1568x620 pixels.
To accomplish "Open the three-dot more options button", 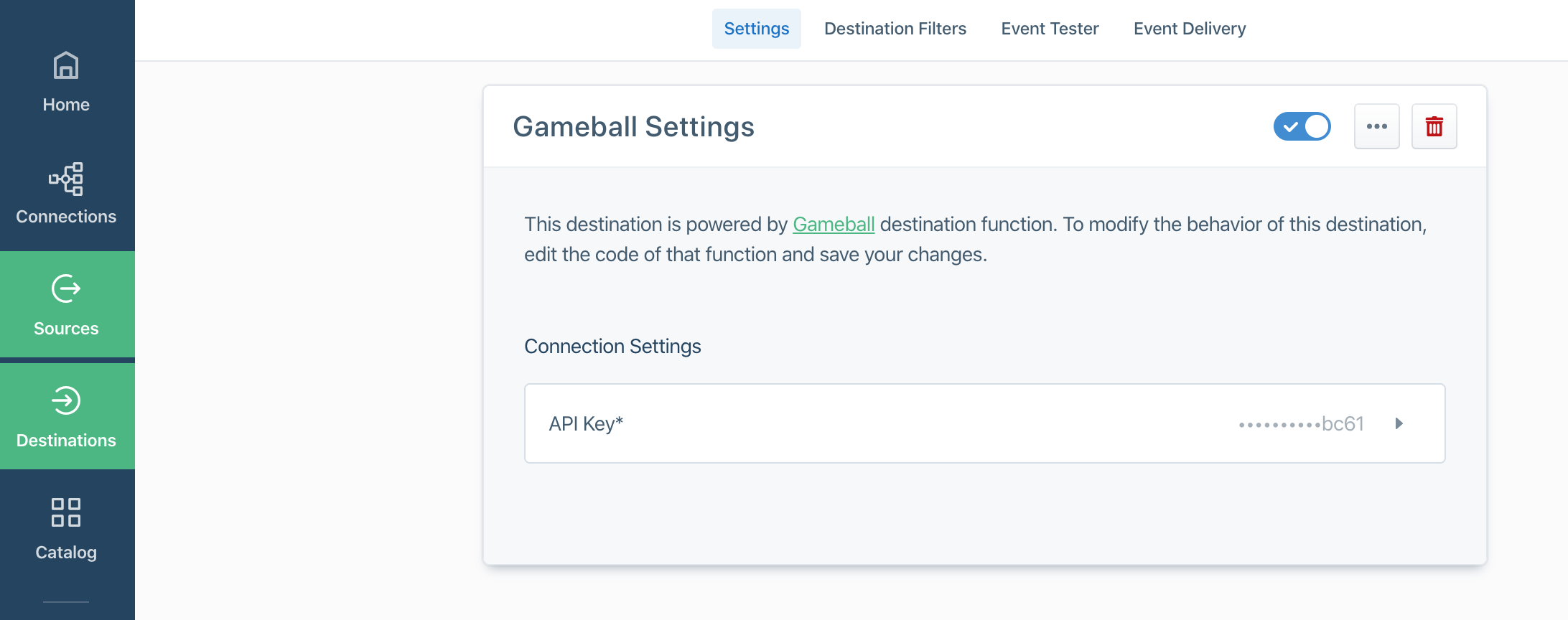I will pos(1376,127).
